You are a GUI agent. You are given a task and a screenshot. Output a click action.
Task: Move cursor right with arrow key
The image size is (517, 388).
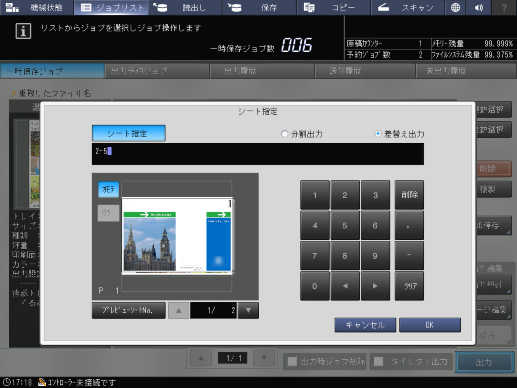(375, 286)
